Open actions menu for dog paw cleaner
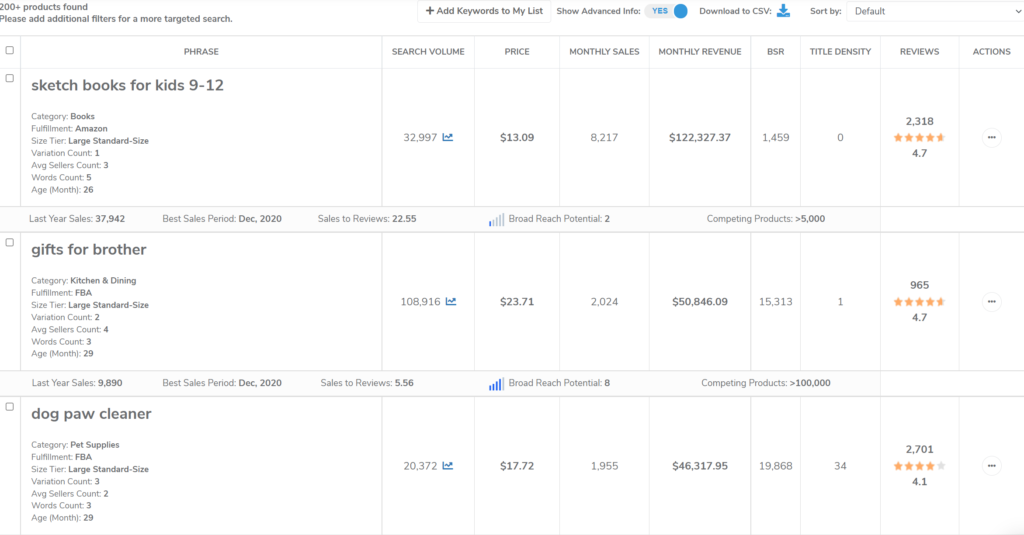Screen dimensions: 1024x535 coord(991,465)
